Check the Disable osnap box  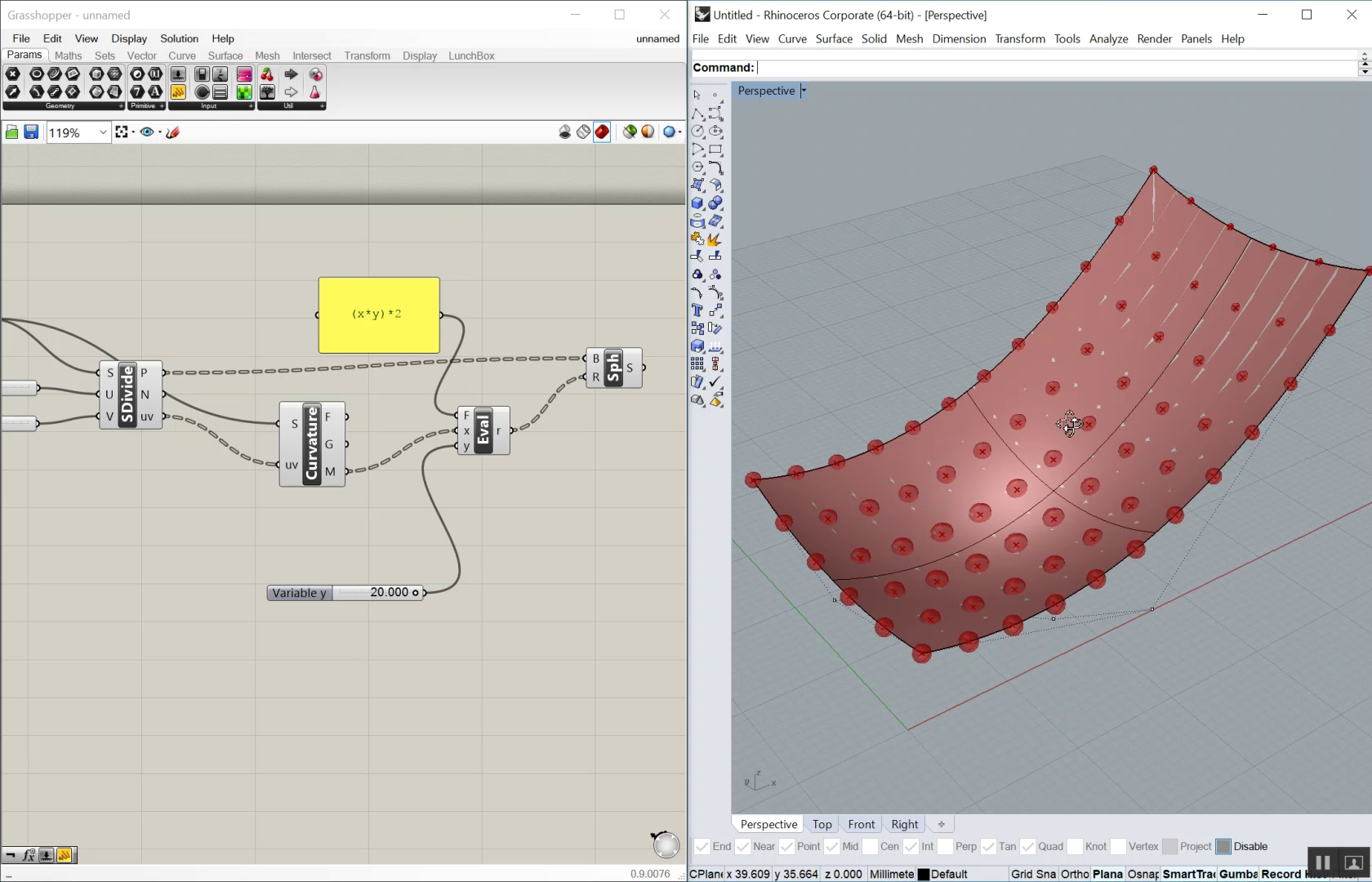point(1223,847)
